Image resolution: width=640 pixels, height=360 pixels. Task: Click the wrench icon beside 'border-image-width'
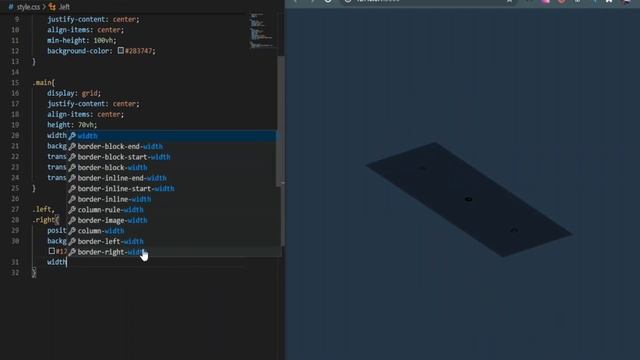(72, 220)
